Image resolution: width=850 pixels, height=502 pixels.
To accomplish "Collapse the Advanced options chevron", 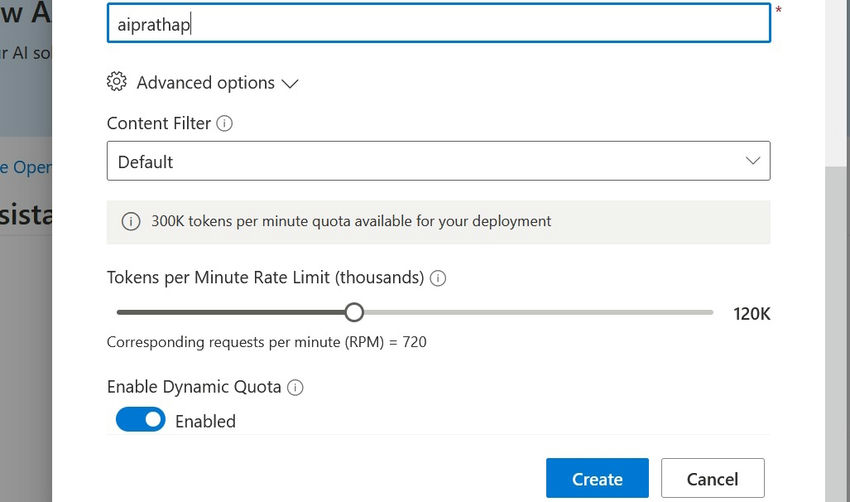I will click(x=290, y=83).
